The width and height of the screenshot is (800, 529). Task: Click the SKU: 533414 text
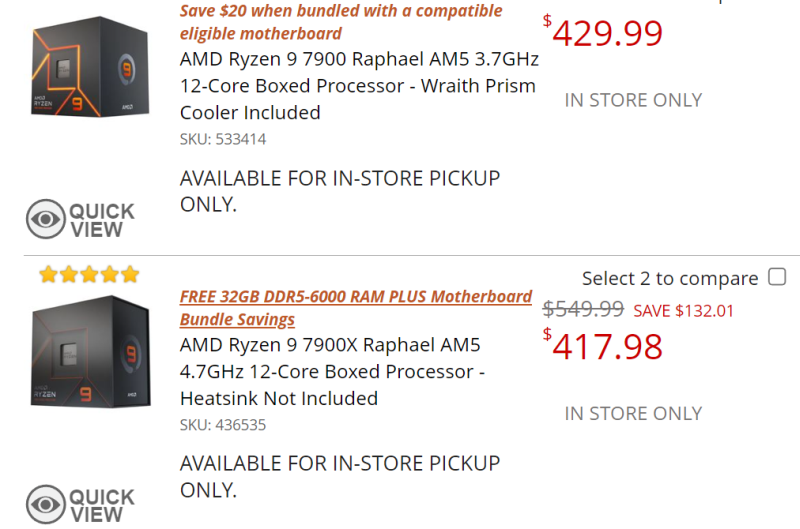(x=222, y=139)
